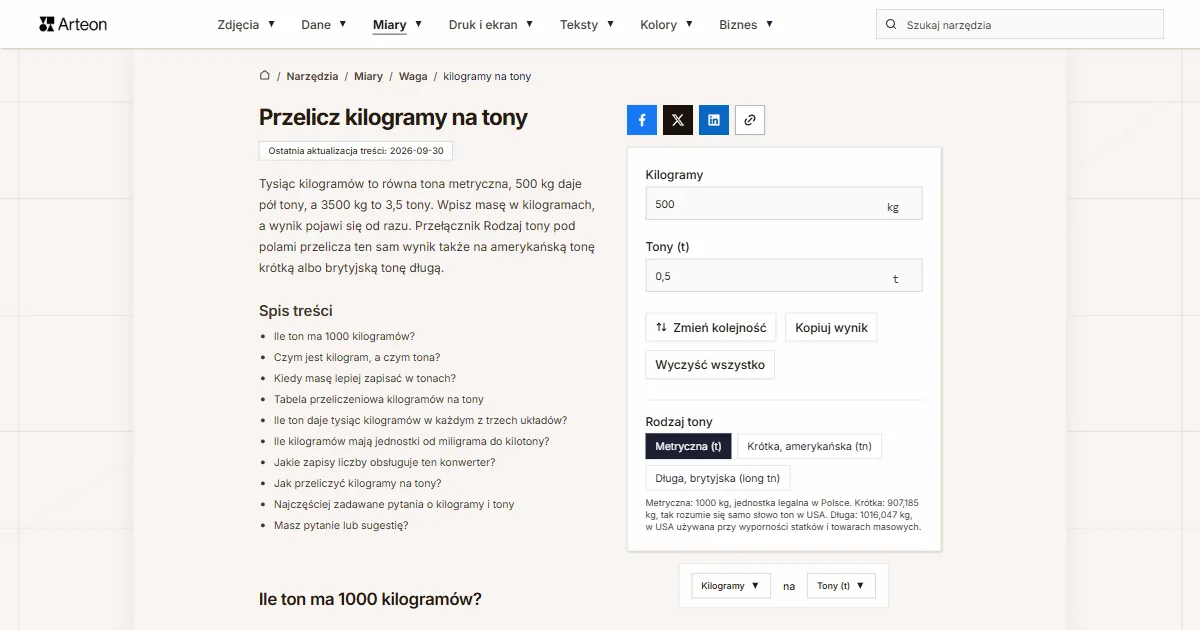Viewport: 1200px width, 630px height.
Task: Focus the Szukaj narzędzia search field
Action: tap(1020, 25)
